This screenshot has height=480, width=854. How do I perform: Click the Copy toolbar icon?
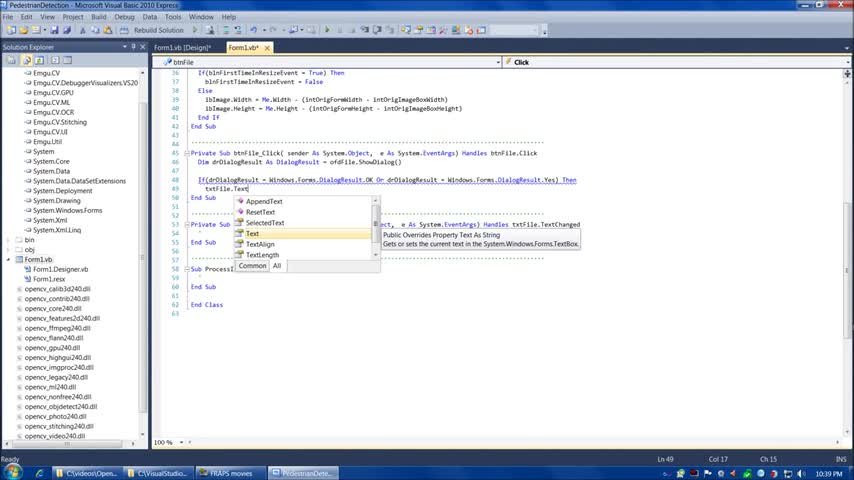[95, 31]
